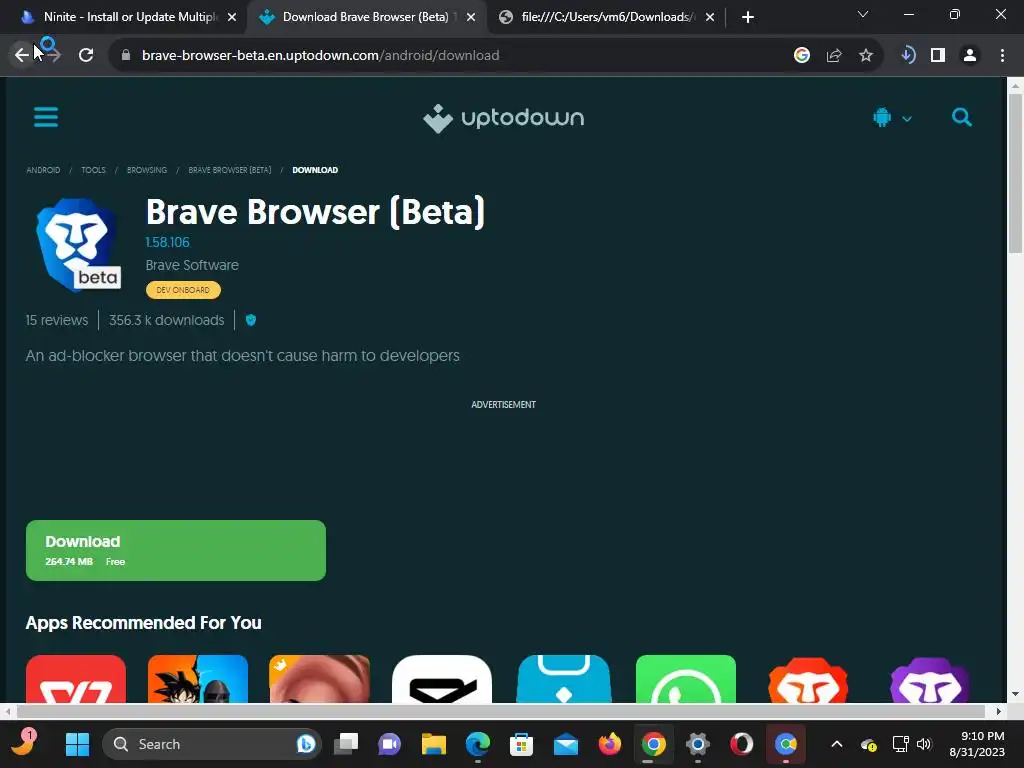Click the vertical page scrollbar
Viewport: 1024px width, 768px height.
point(1015,173)
